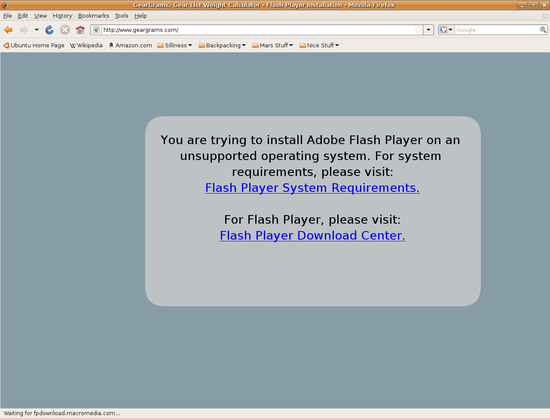Open the File menu
Image resolution: width=550 pixels, height=419 pixels.
pyautogui.click(x=7, y=16)
